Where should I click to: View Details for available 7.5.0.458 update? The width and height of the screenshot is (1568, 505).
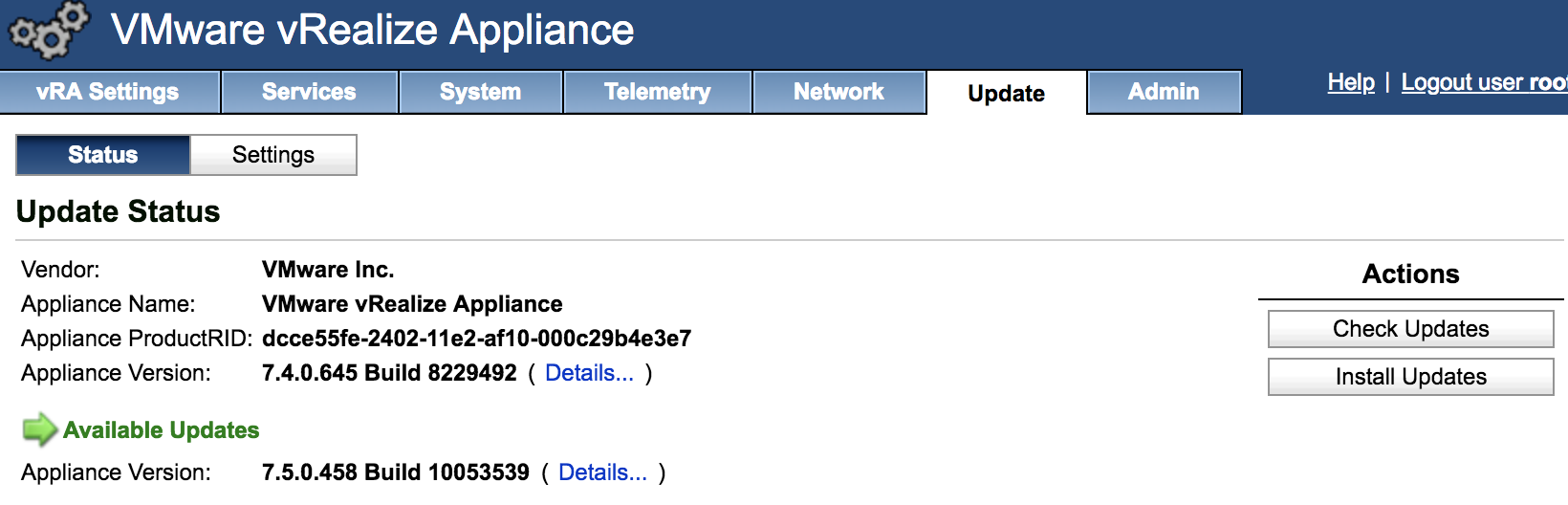(602, 472)
